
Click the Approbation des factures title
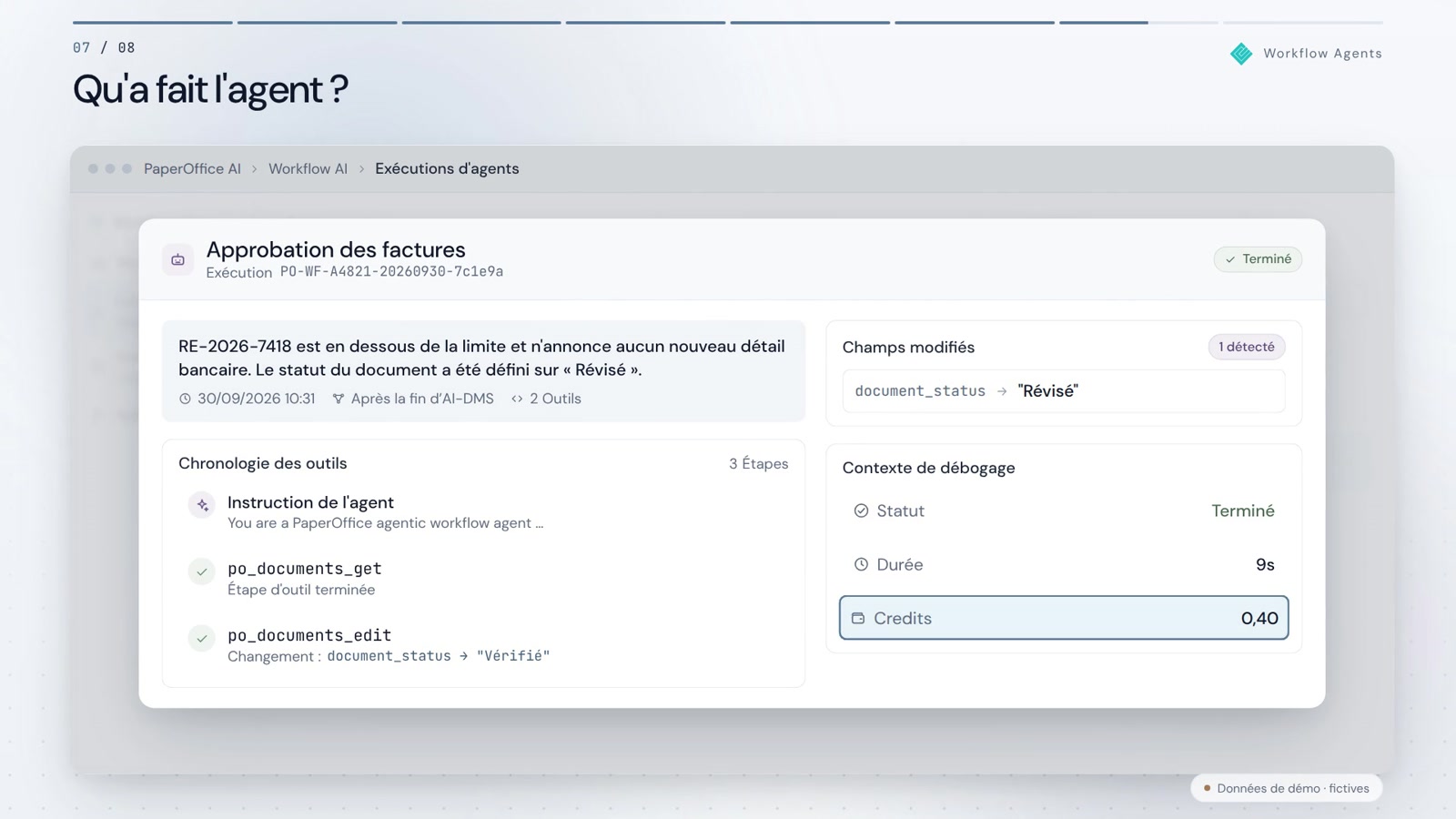point(336,249)
